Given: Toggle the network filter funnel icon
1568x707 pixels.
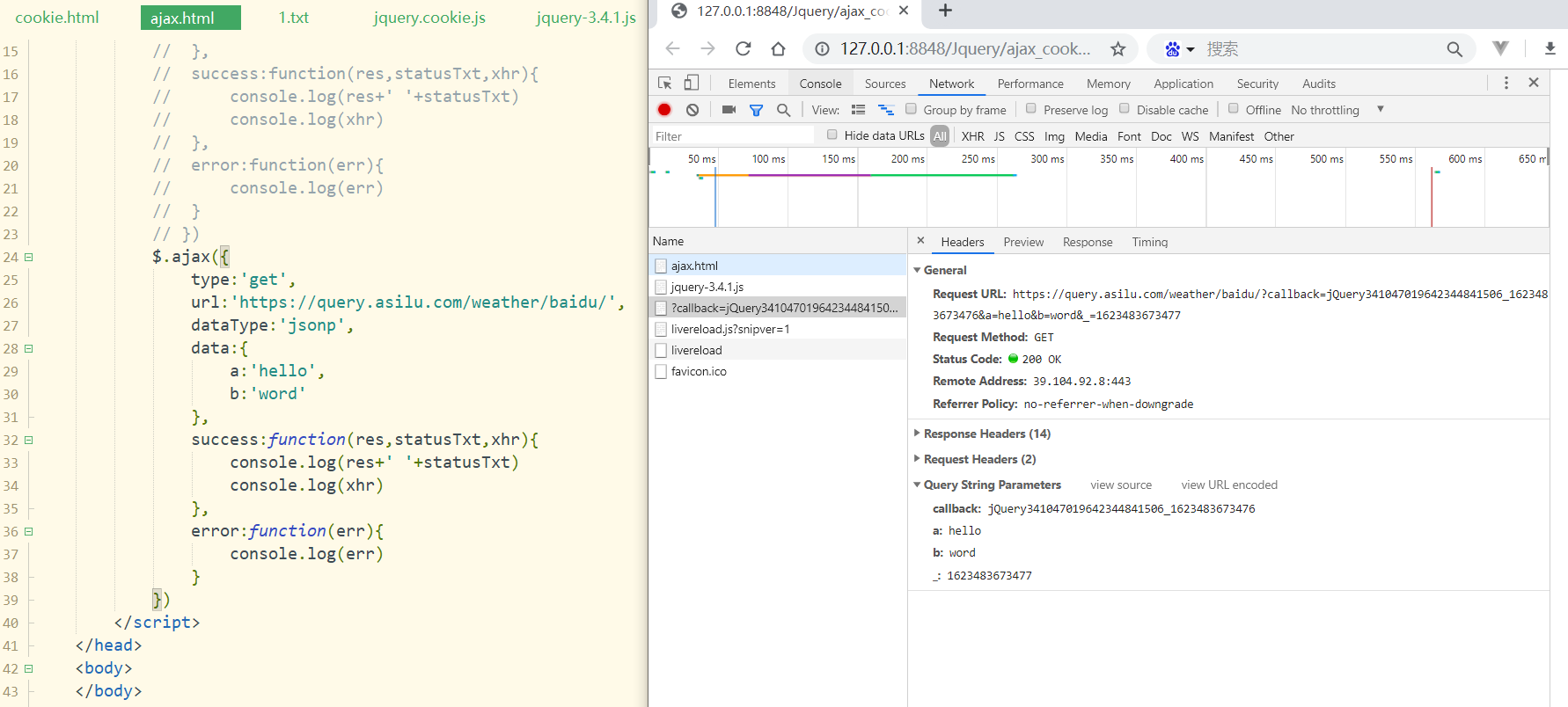Looking at the screenshot, I should point(756,110).
